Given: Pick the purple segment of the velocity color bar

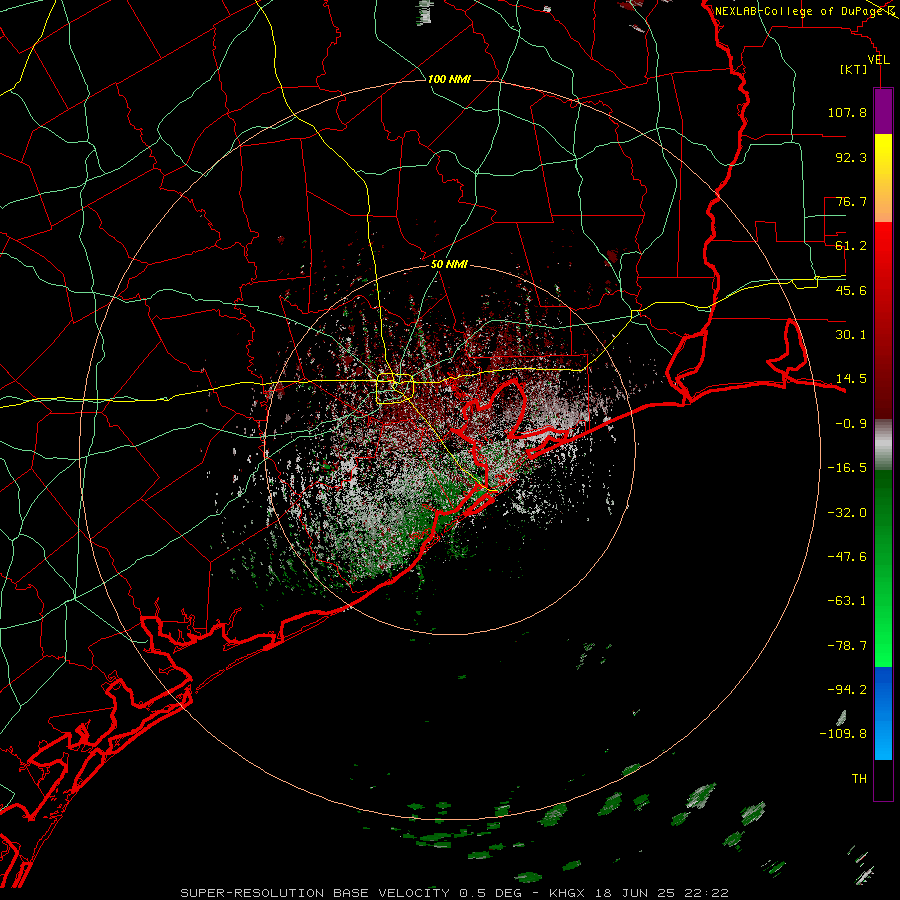Looking at the screenshot, I should [883, 111].
